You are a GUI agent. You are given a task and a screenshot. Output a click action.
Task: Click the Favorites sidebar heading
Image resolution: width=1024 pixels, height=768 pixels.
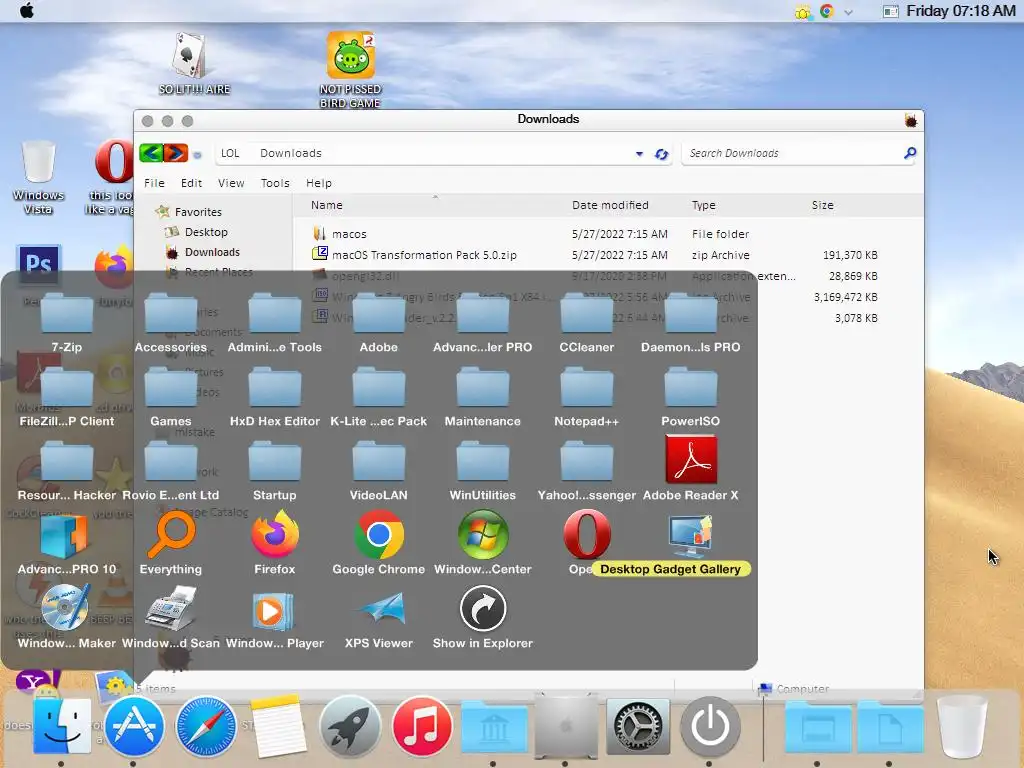198,212
